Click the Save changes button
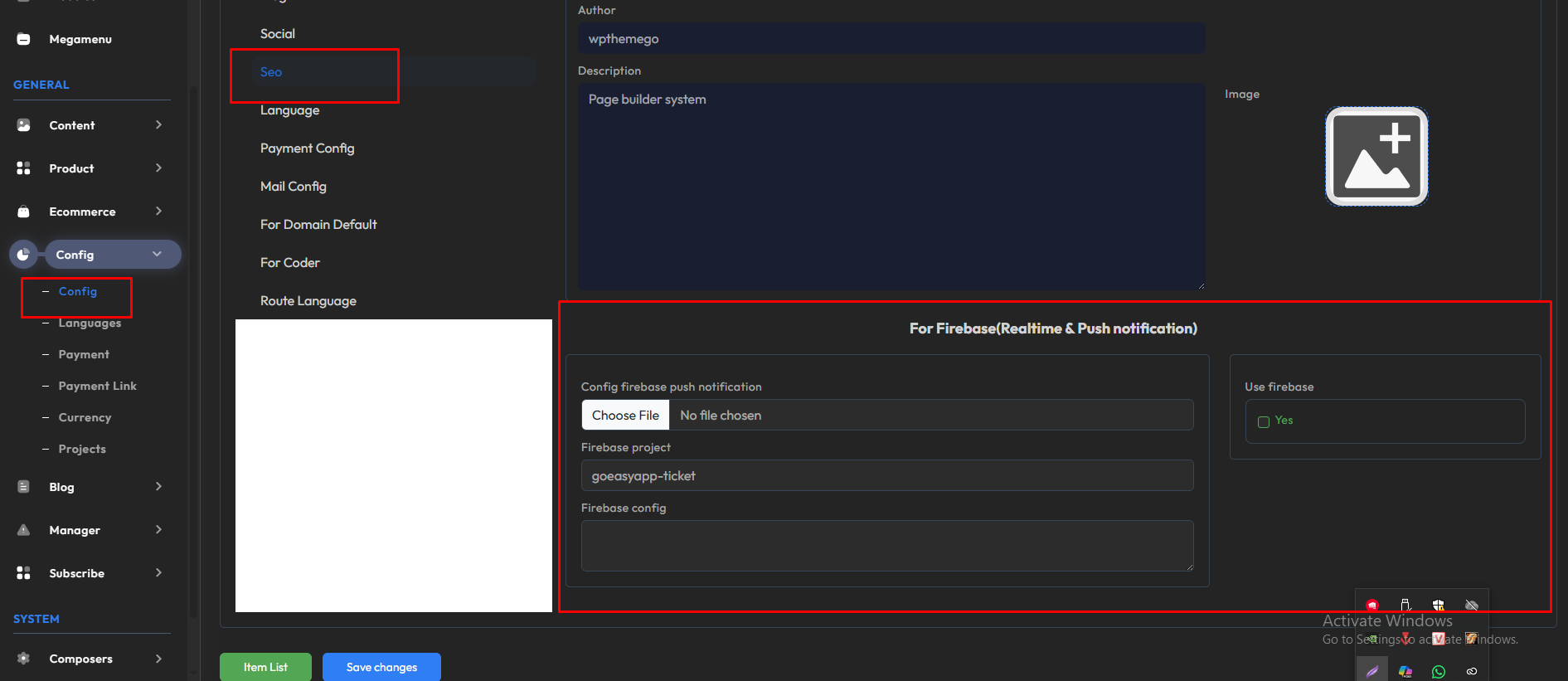The height and width of the screenshot is (681, 1568). click(x=381, y=667)
